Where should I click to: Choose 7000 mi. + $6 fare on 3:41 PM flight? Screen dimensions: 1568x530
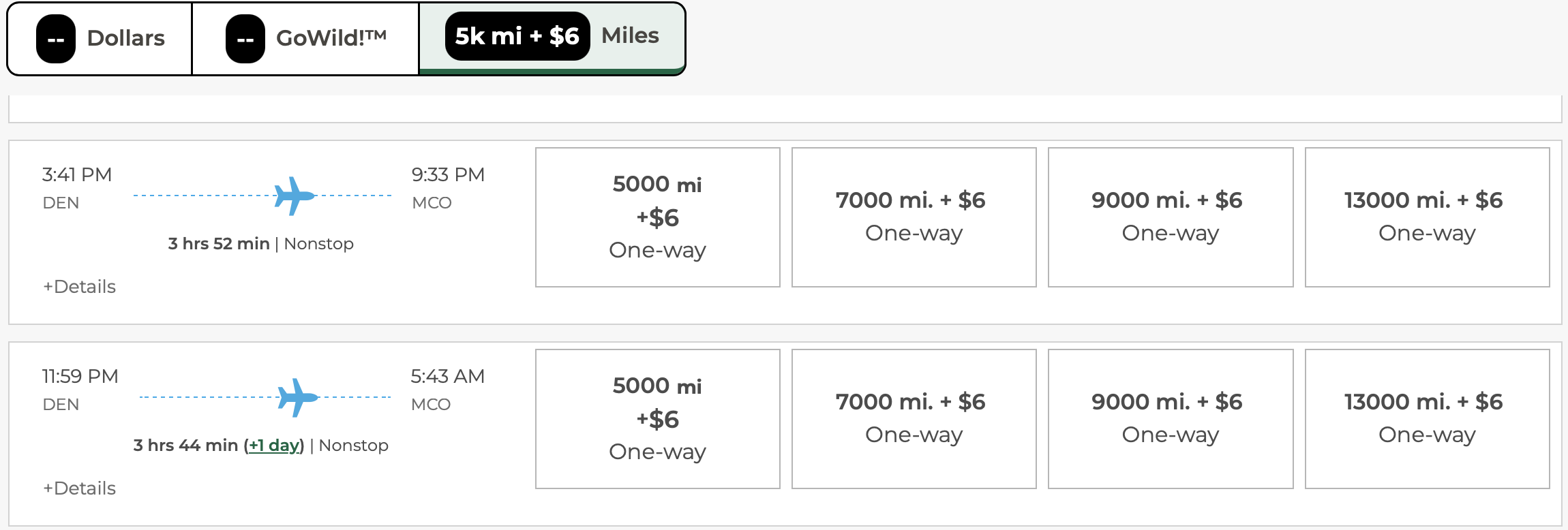tap(914, 217)
